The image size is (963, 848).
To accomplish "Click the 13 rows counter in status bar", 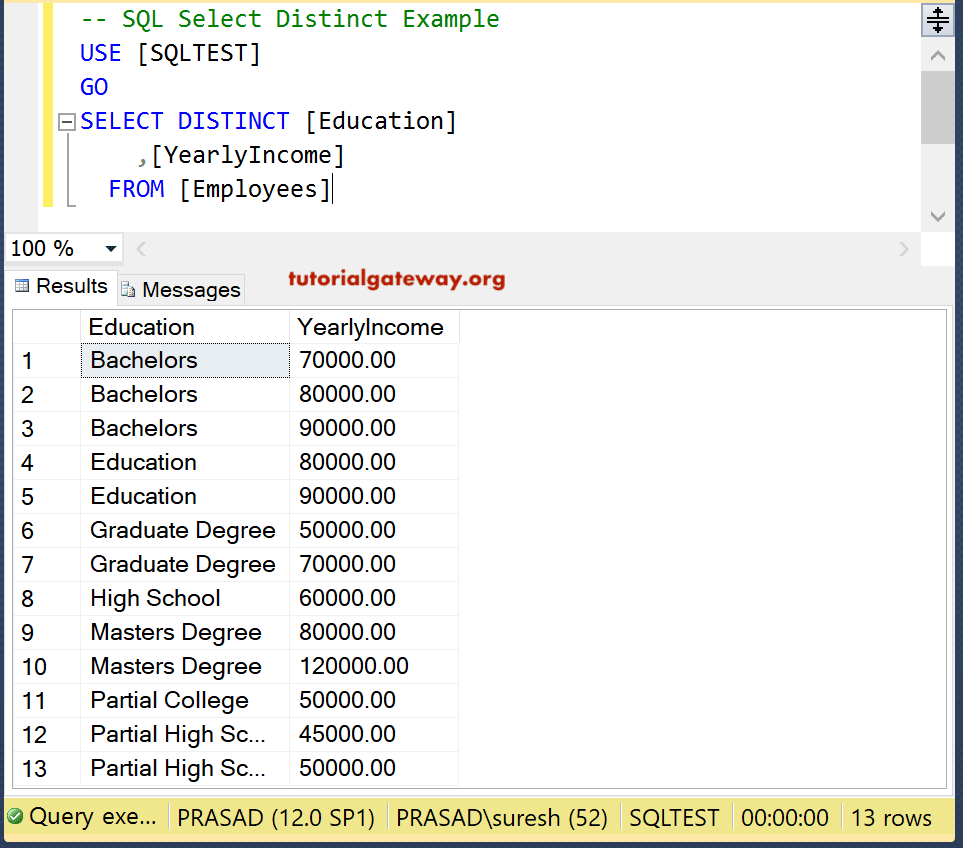I will point(891,817).
